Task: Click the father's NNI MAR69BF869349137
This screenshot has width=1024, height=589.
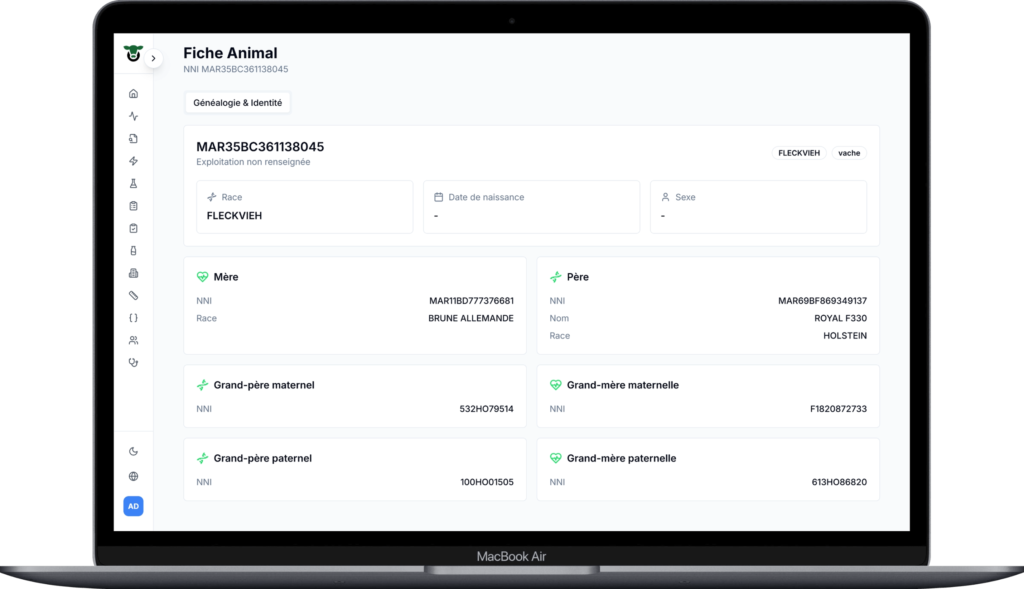Action: coord(822,301)
